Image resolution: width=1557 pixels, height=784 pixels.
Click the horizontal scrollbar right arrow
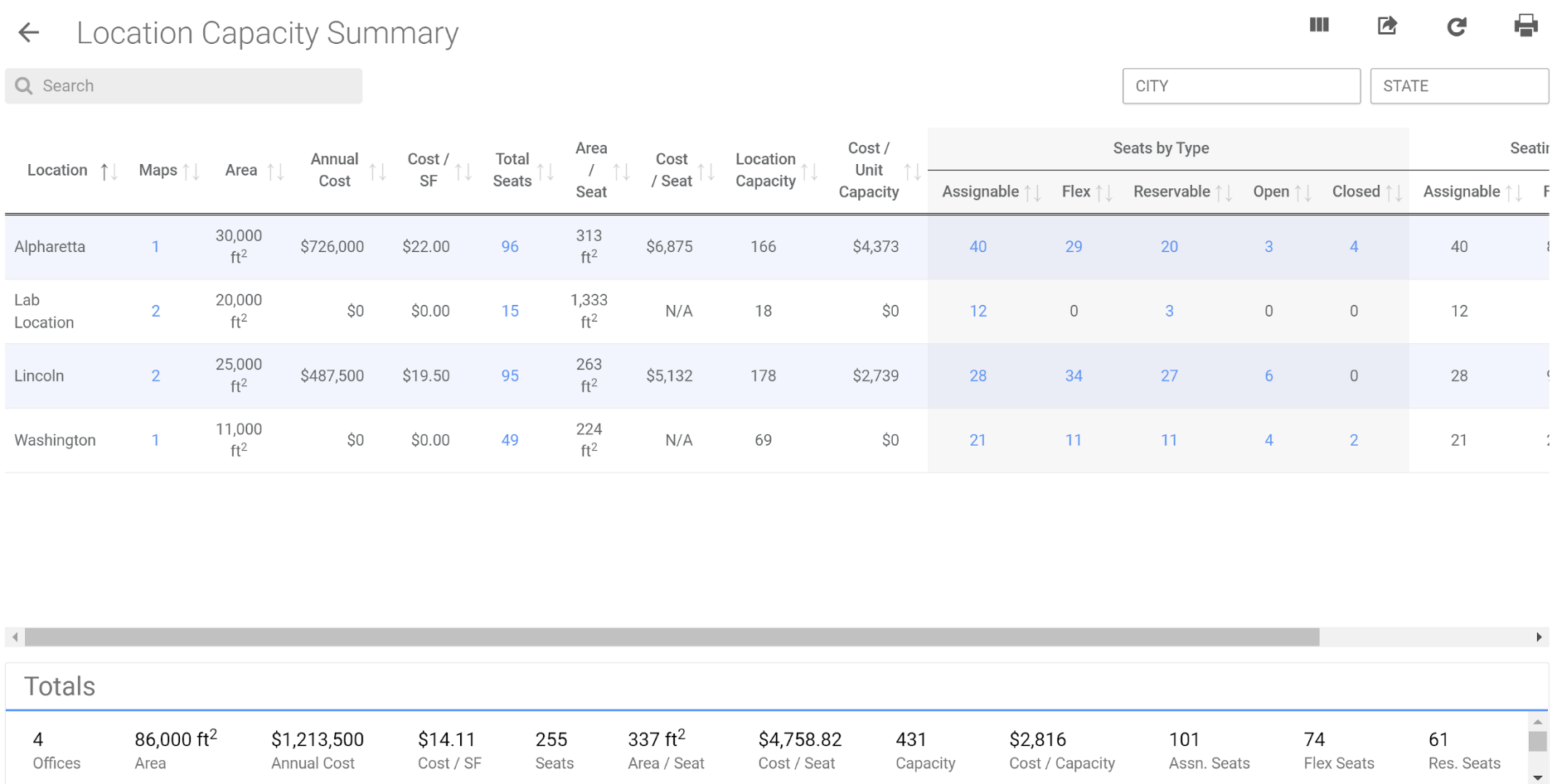[1539, 637]
